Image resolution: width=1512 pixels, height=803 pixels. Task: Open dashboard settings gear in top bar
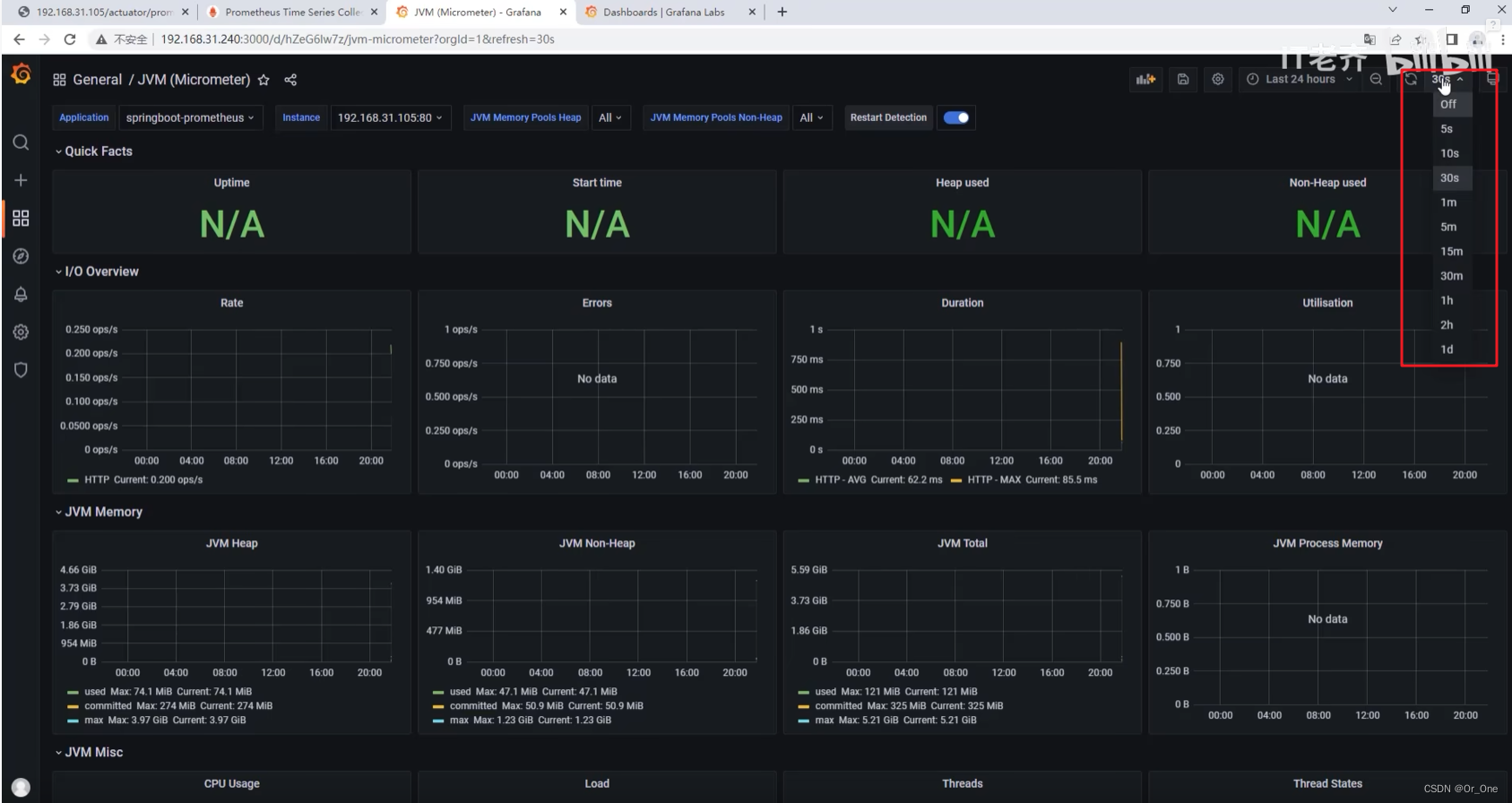click(x=1218, y=79)
